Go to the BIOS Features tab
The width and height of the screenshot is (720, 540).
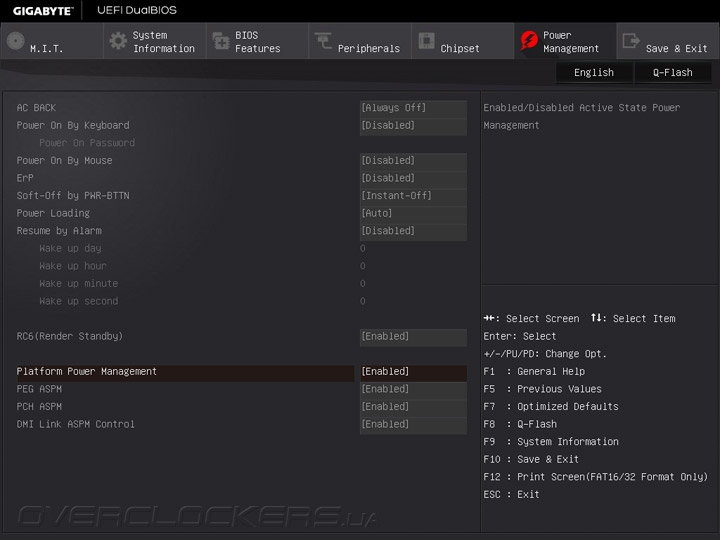coord(257,41)
